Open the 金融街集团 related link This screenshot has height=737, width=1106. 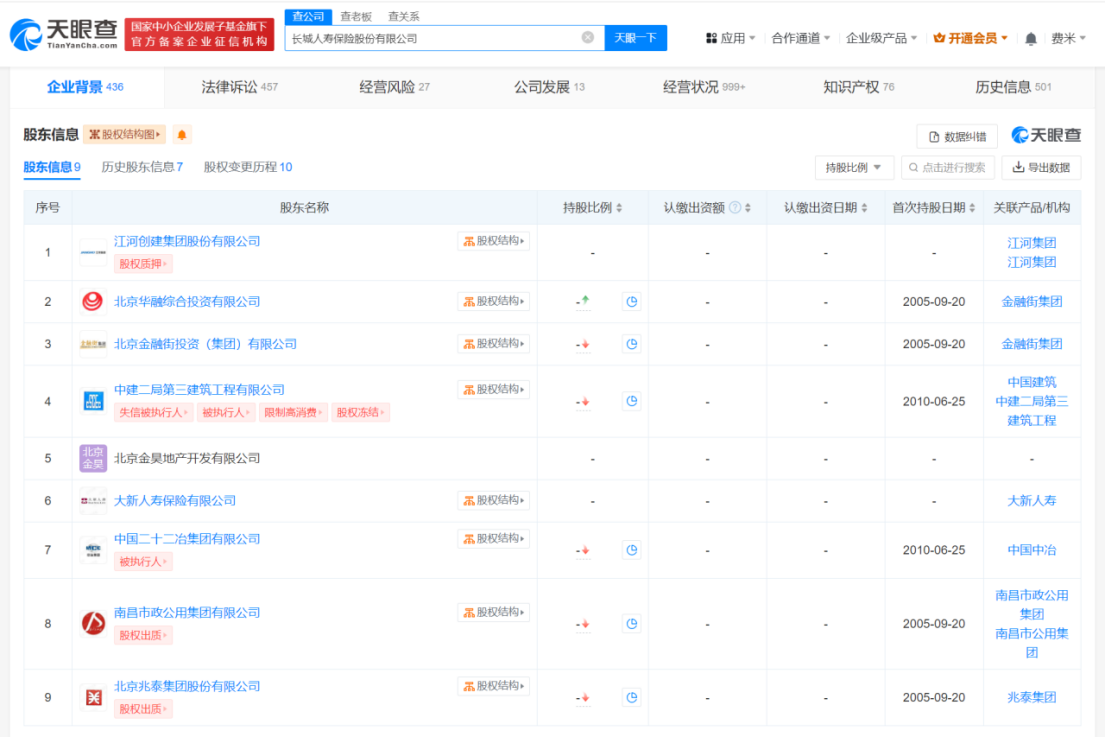(1030, 302)
